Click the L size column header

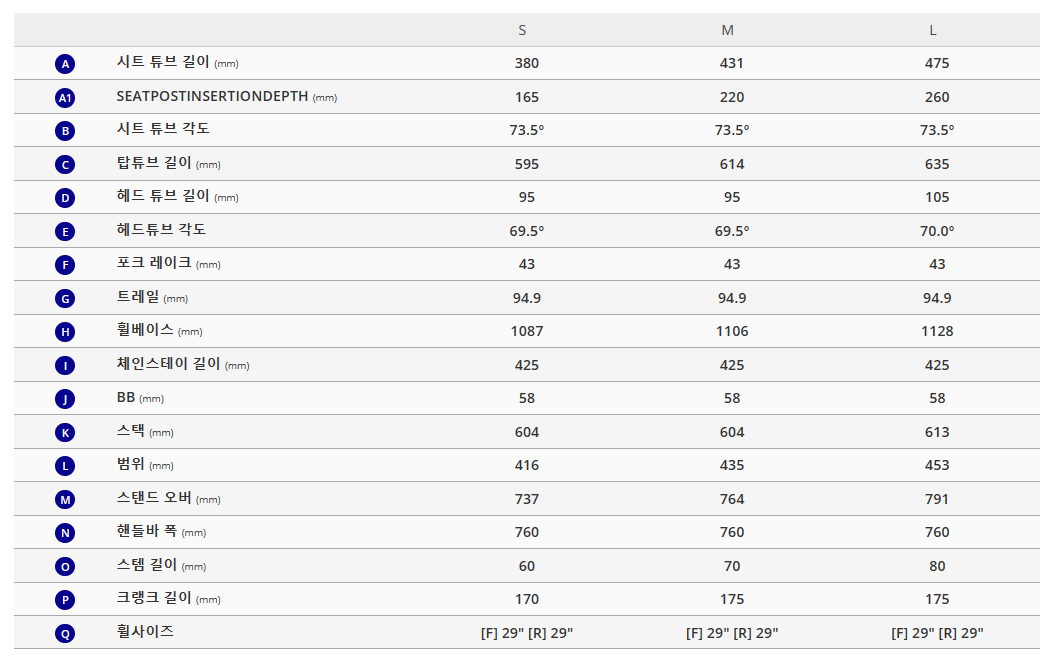[x=933, y=30]
